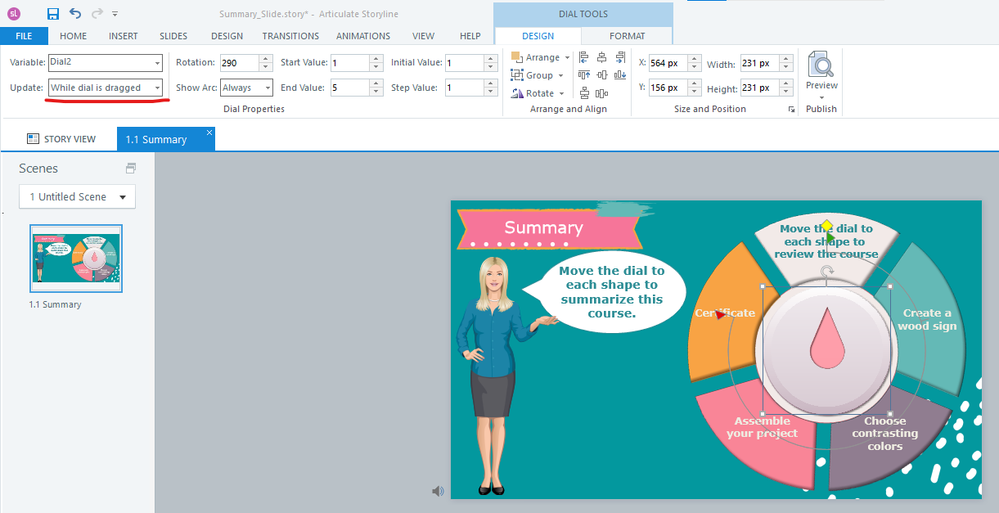999x513 pixels.
Task: Click the align center horizontally icon
Action: [x=602, y=58]
